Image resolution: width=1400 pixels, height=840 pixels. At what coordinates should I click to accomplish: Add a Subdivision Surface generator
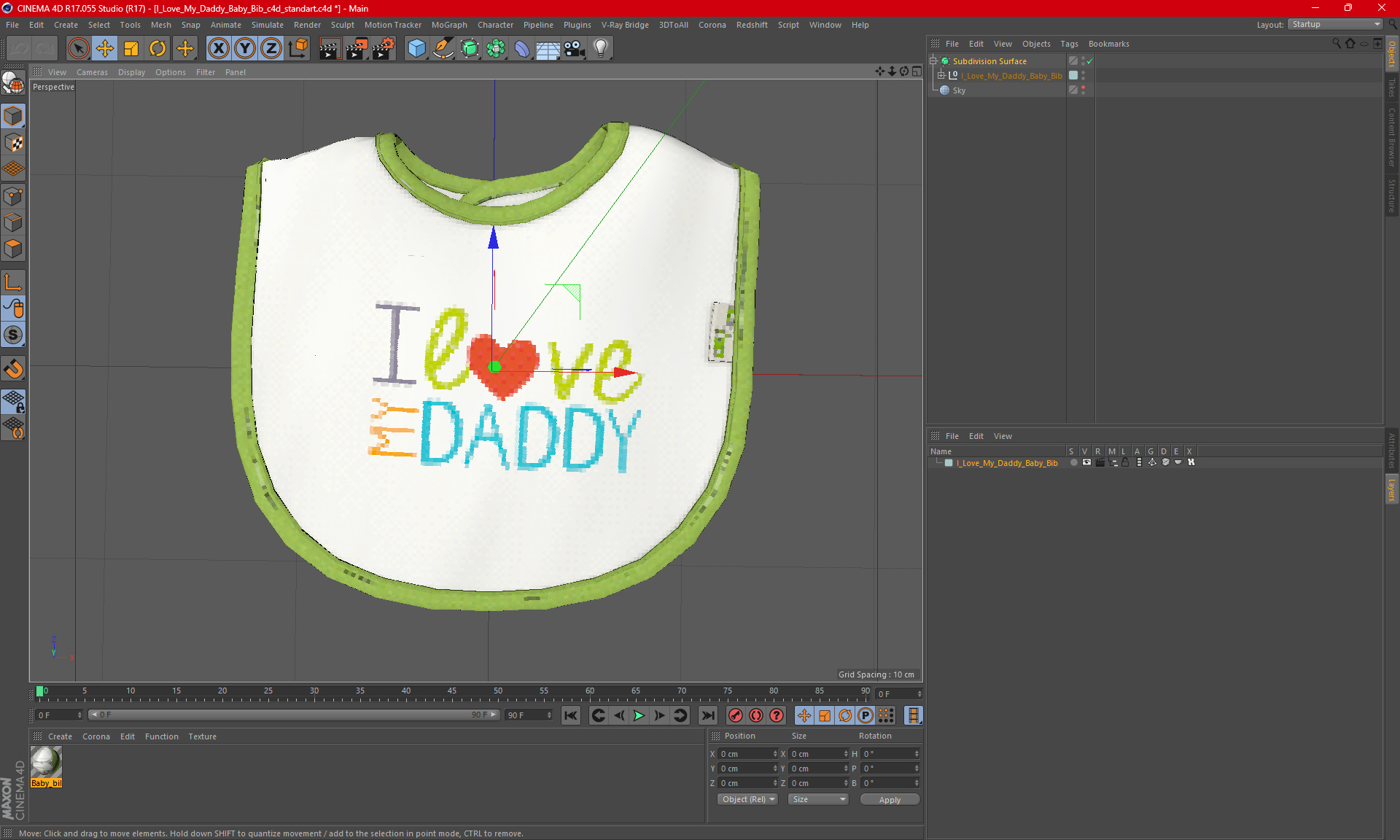pyautogui.click(x=470, y=49)
